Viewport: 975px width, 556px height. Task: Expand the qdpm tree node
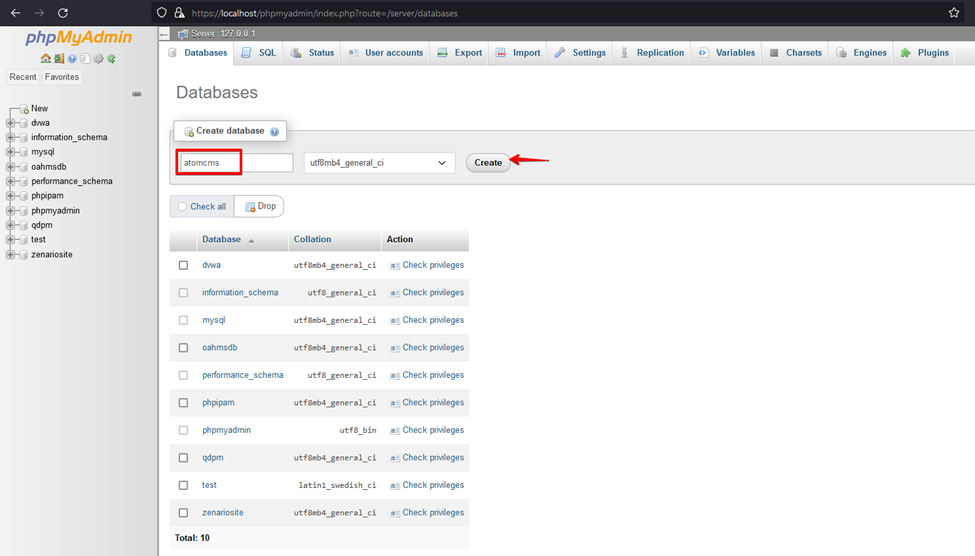pos(11,225)
